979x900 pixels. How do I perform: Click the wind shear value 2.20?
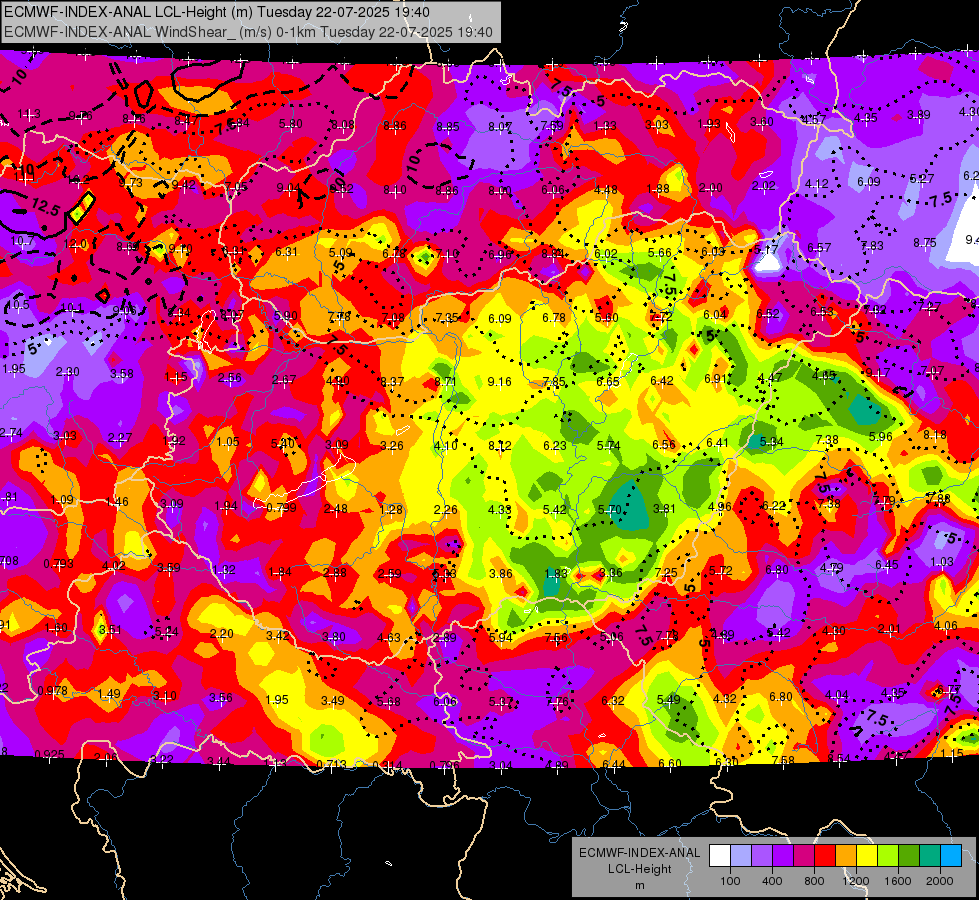click(x=222, y=633)
